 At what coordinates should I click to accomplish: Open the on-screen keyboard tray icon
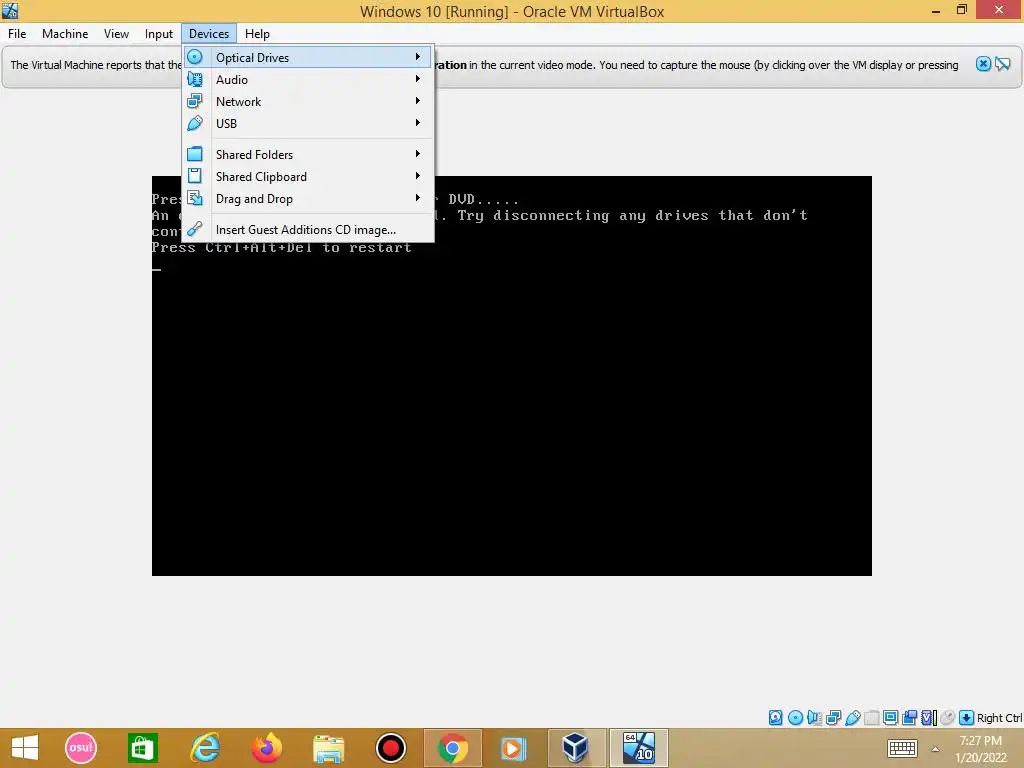tap(903, 748)
